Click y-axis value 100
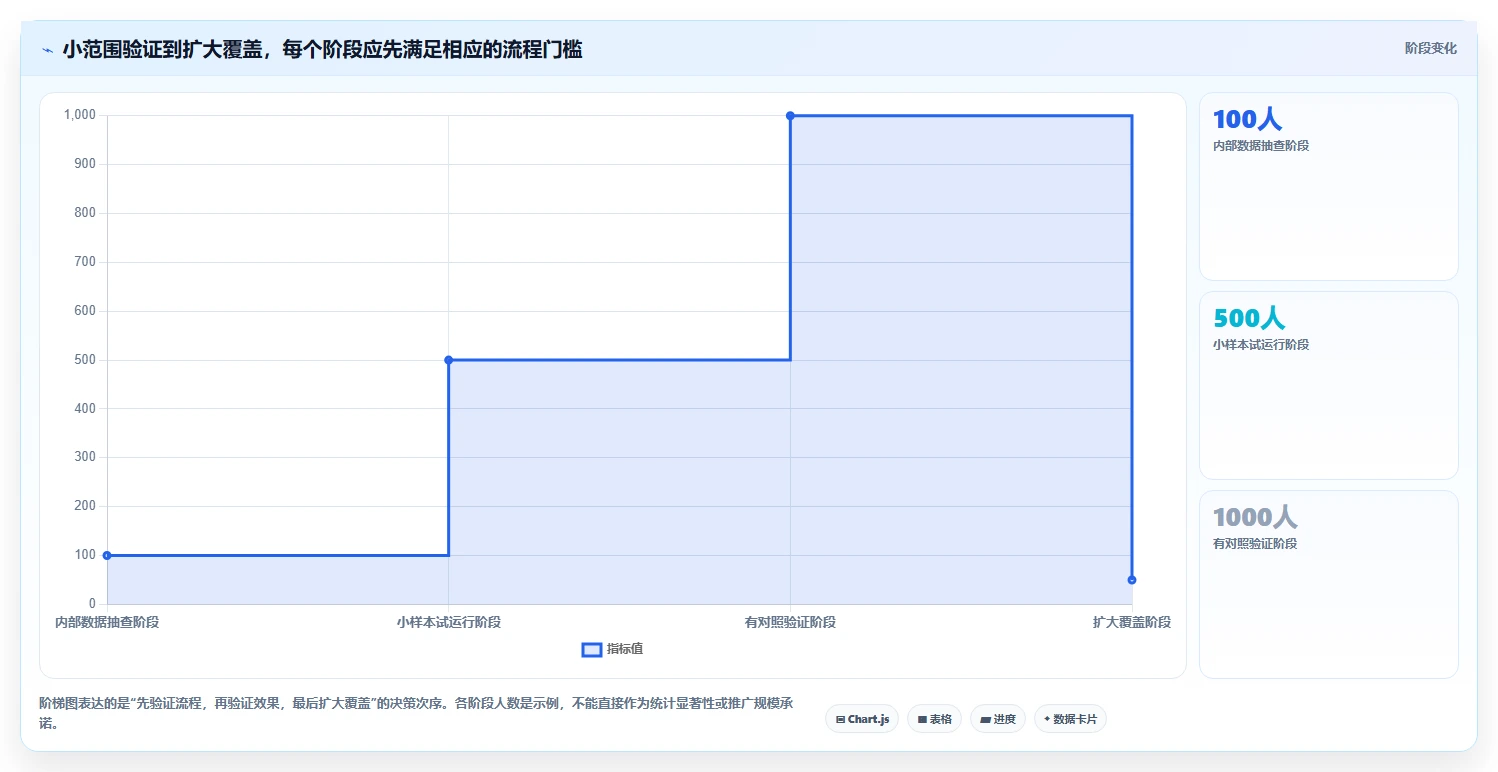The image size is (1498, 772). point(86,555)
